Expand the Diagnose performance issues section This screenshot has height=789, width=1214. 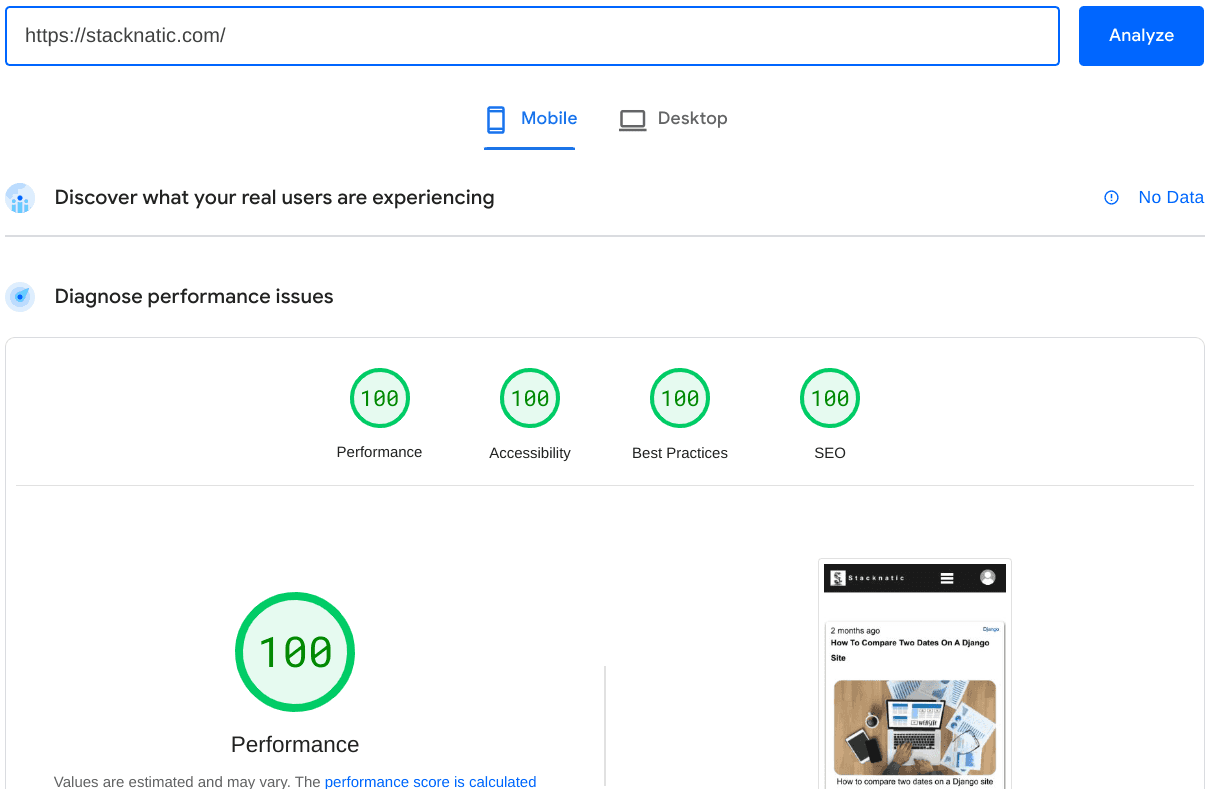[x=193, y=296]
